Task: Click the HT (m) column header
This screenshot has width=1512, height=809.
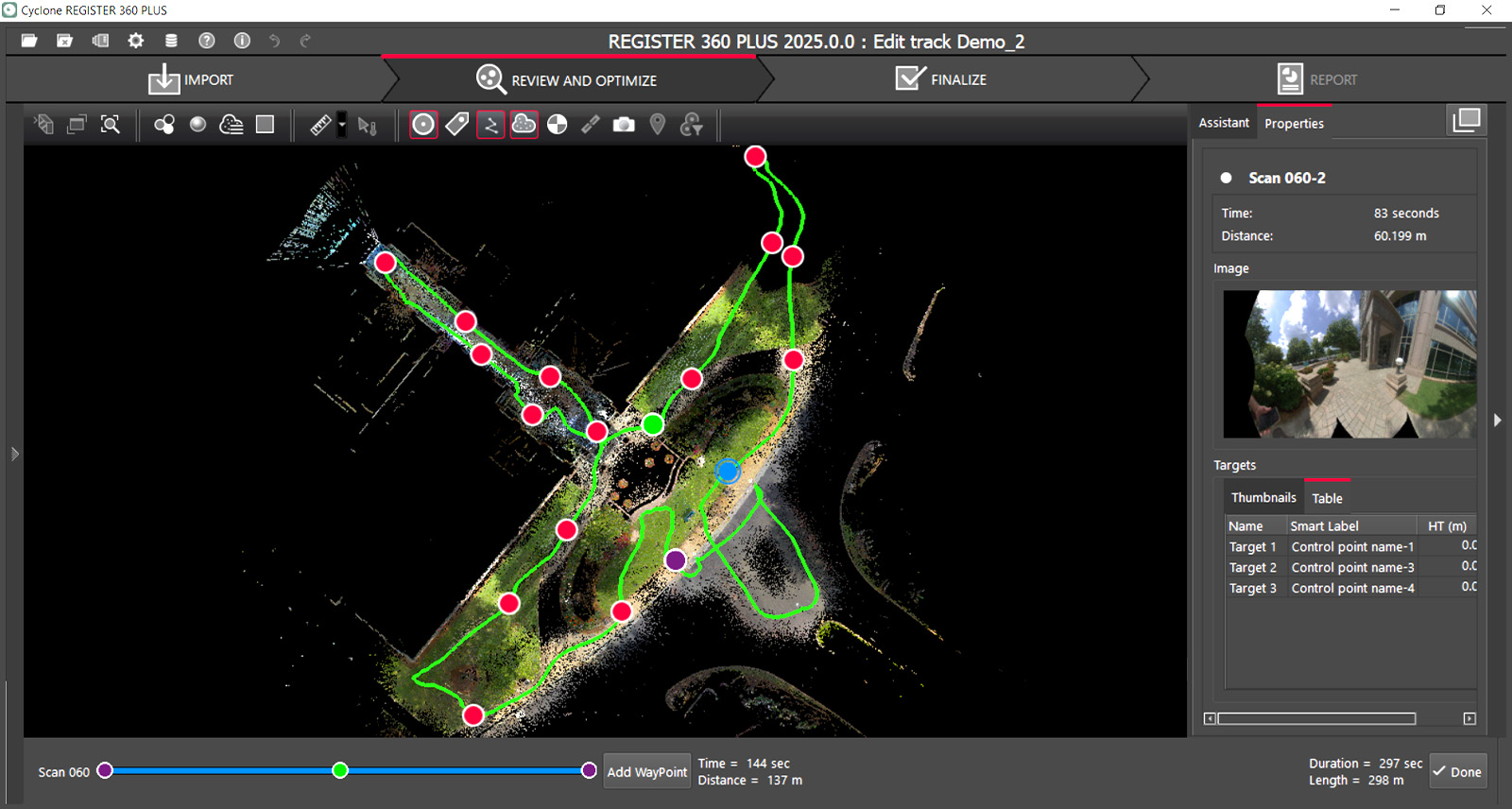Action: (x=1447, y=525)
